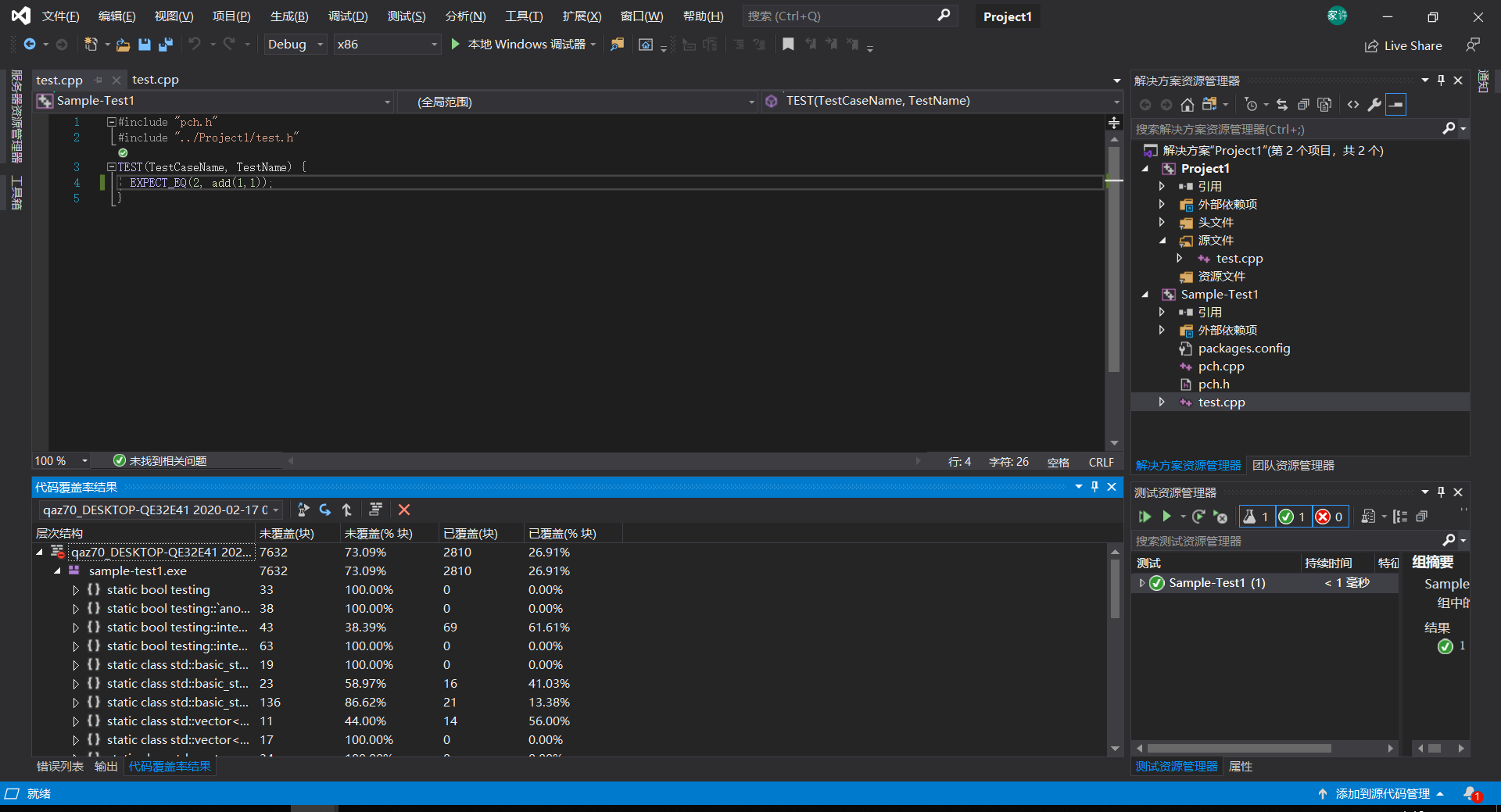The height and width of the screenshot is (812, 1501).
Task: Run All Tests in Test Explorer
Action: point(1145,517)
